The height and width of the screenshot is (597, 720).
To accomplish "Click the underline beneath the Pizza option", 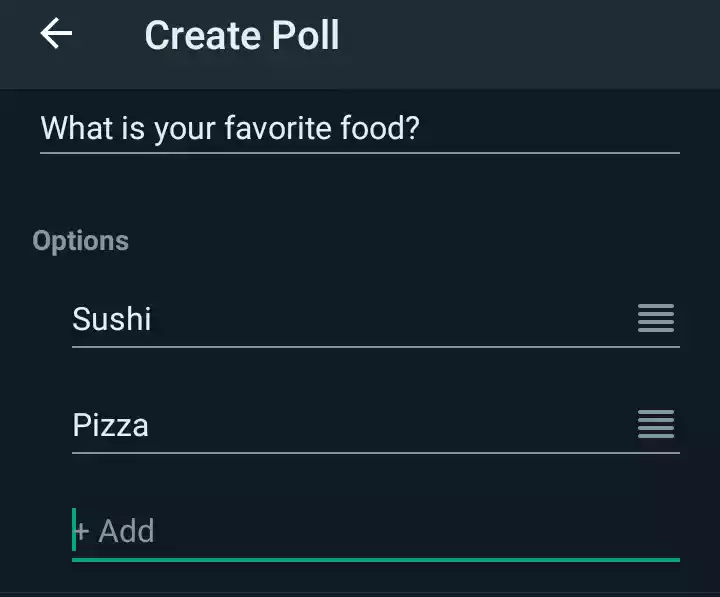I will [376, 453].
